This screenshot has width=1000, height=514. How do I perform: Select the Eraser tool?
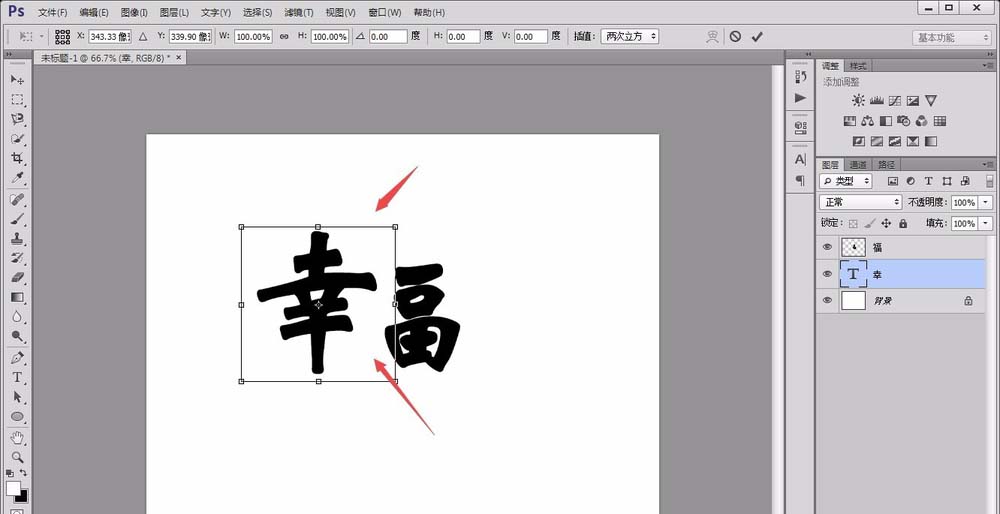pyautogui.click(x=17, y=277)
